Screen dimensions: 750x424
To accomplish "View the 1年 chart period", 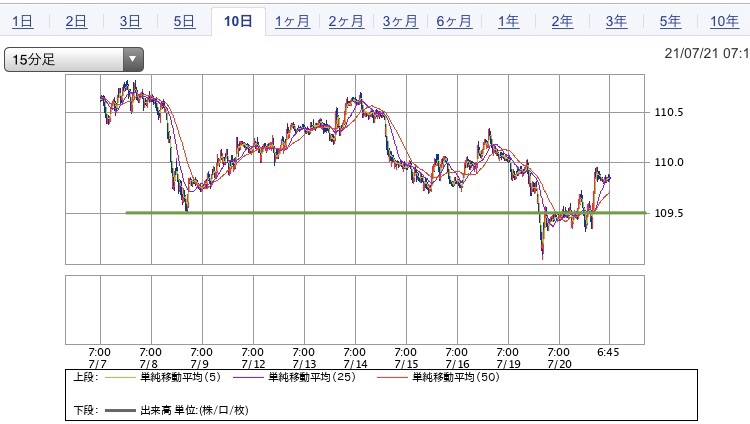I will [x=508, y=22].
